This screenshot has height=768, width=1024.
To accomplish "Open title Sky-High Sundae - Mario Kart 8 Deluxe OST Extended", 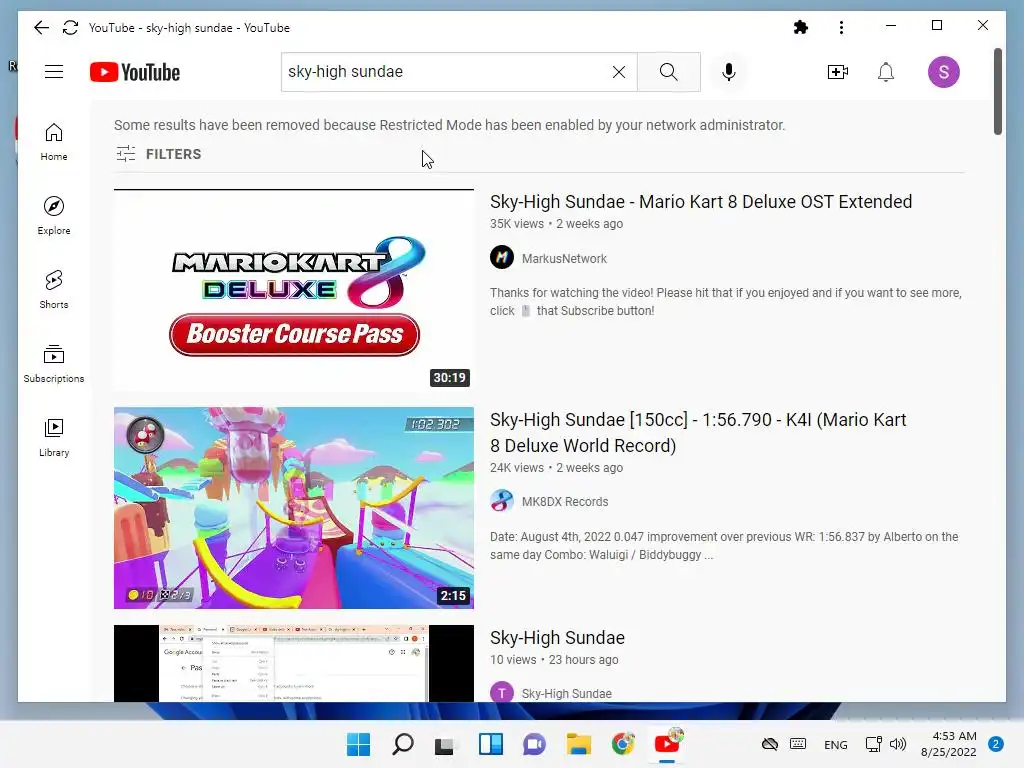I will (701, 202).
